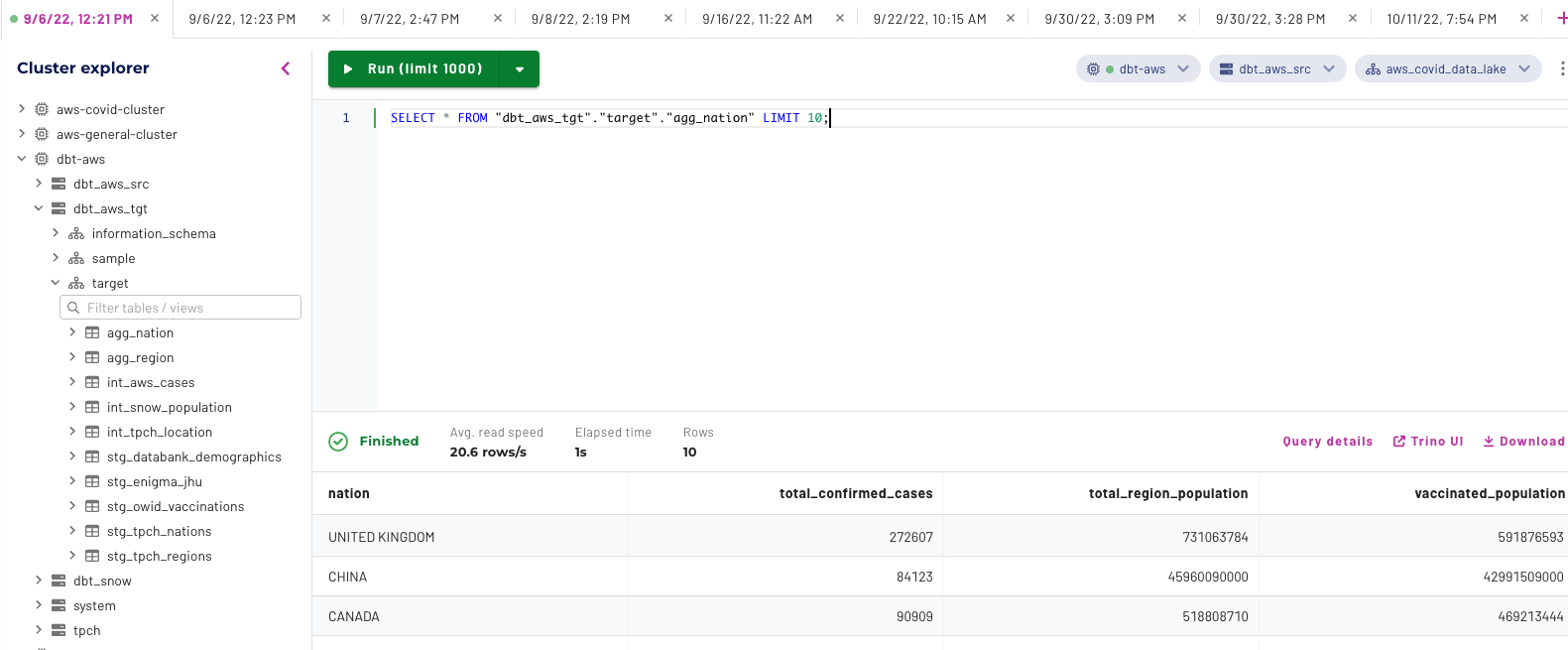Click the information_schema schema icon
1568x650 pixels.
(76, 233)
